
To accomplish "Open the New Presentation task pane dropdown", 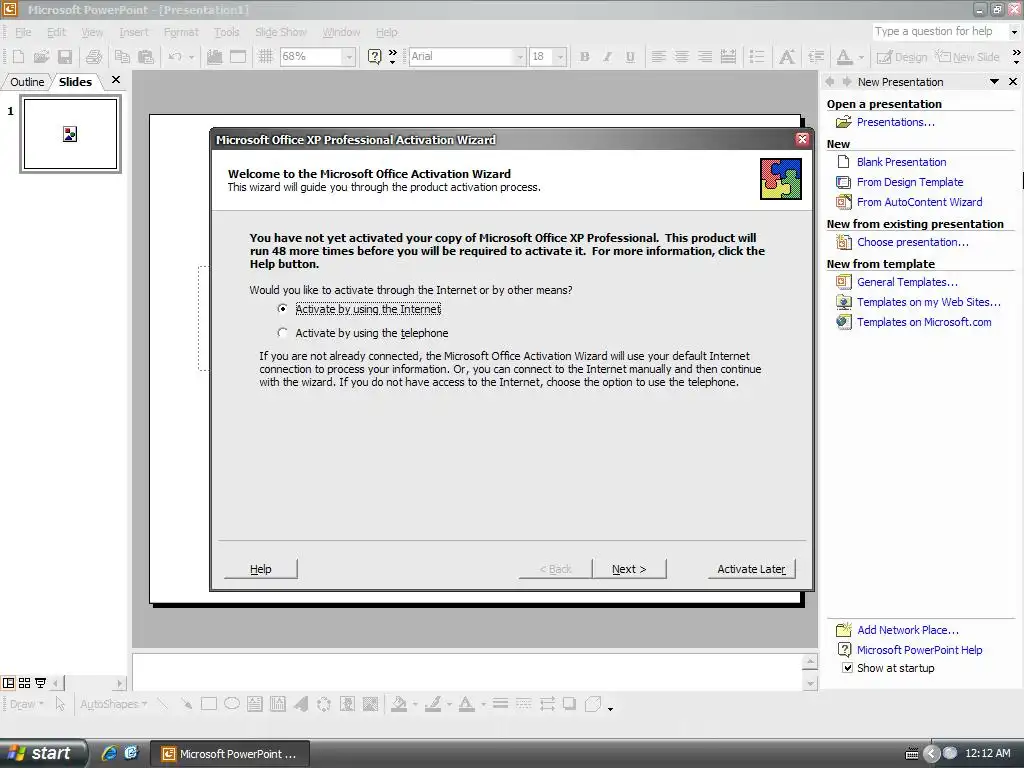I will (994, 82).
